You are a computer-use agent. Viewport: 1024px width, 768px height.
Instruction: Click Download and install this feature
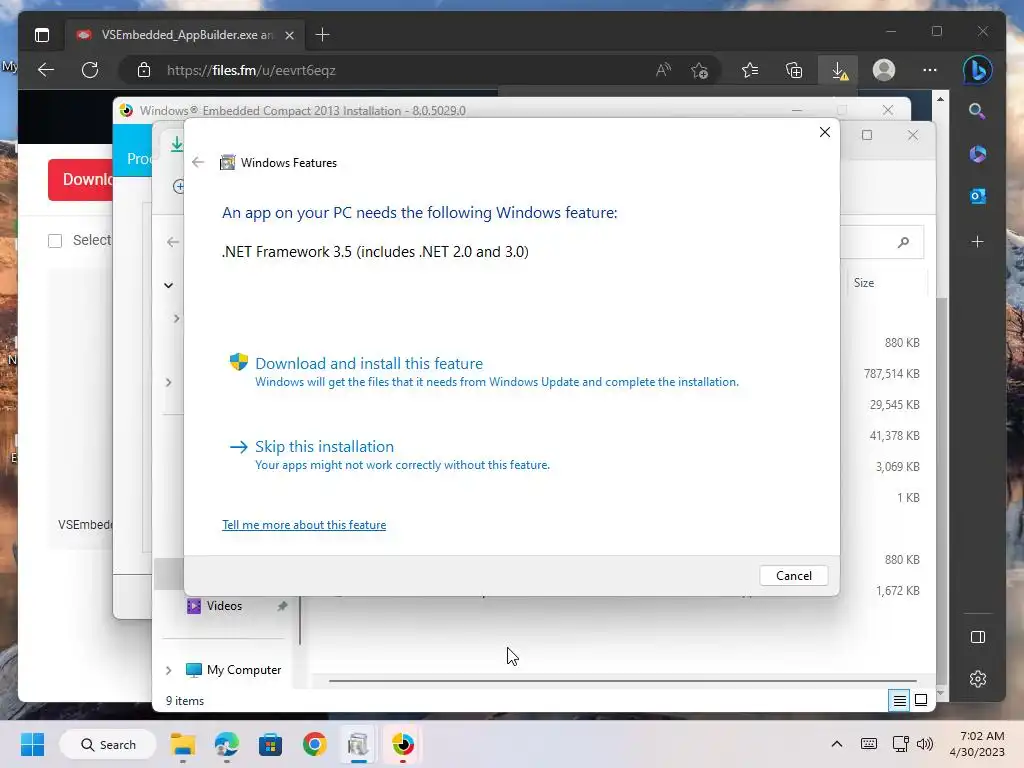[x=369, y=363]
